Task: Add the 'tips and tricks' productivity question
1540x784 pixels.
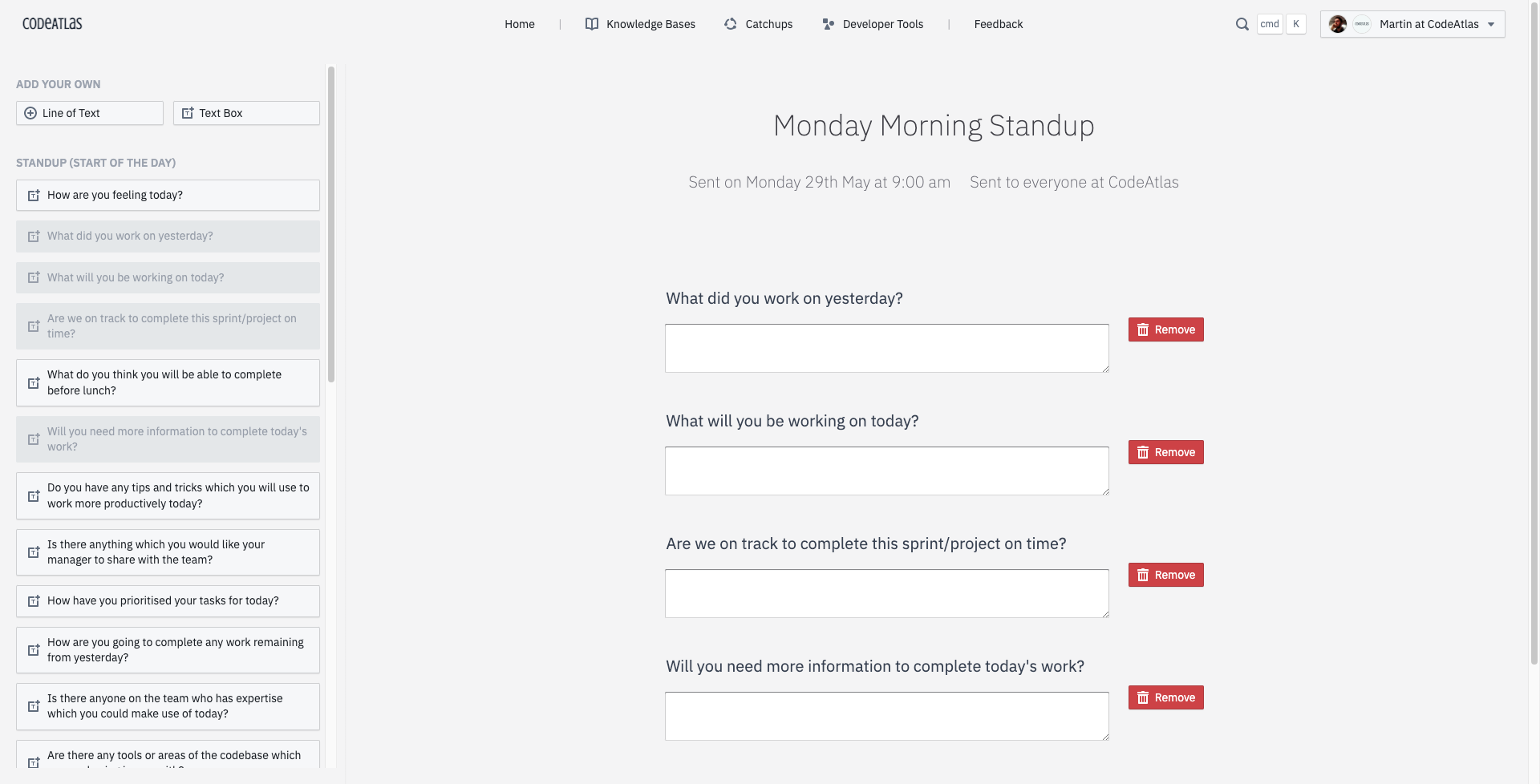Action: [x=168, y=495]
